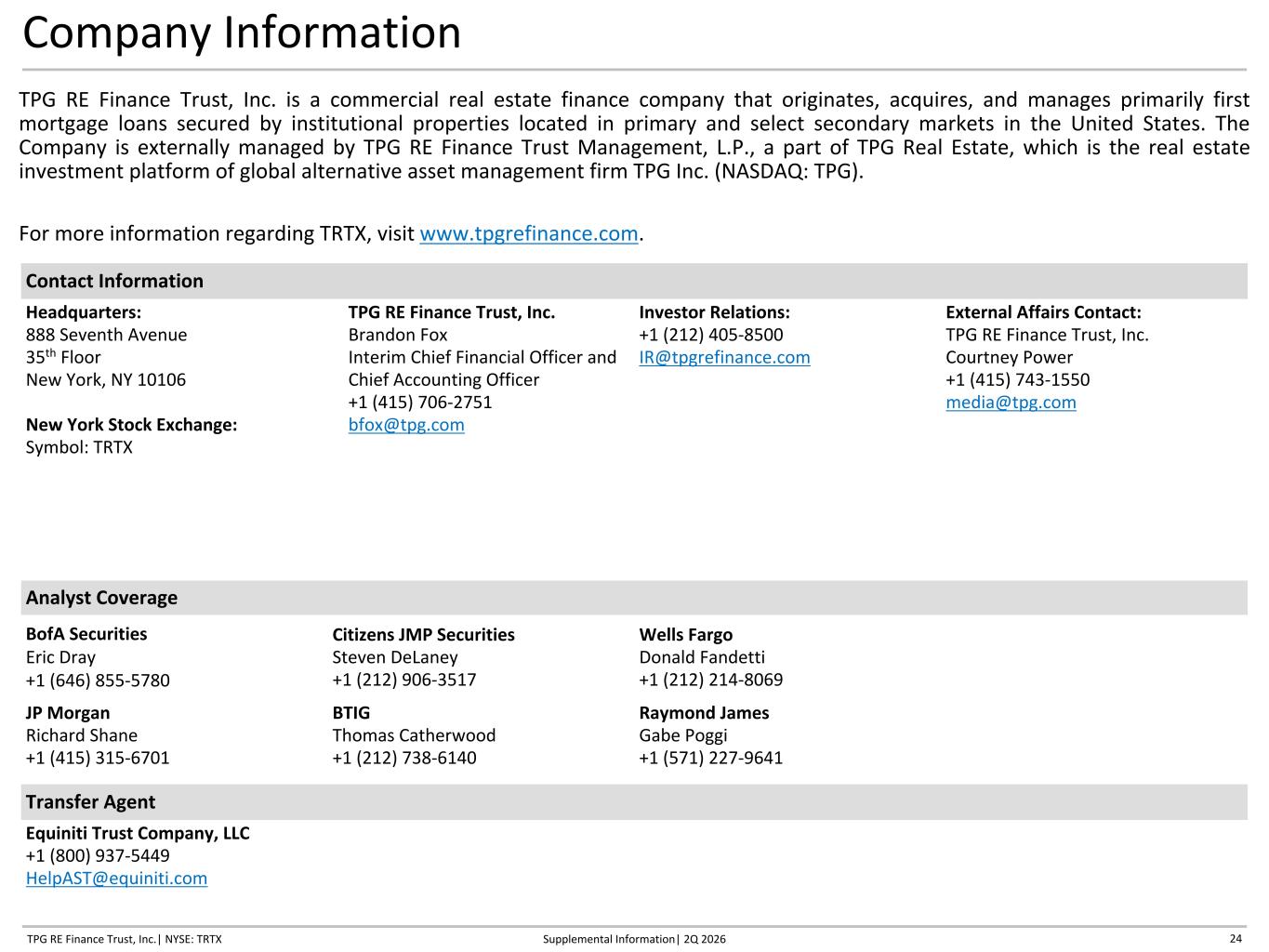
Task: Click the HelpAST@equiniti.com email link
Action: [116, 879]
